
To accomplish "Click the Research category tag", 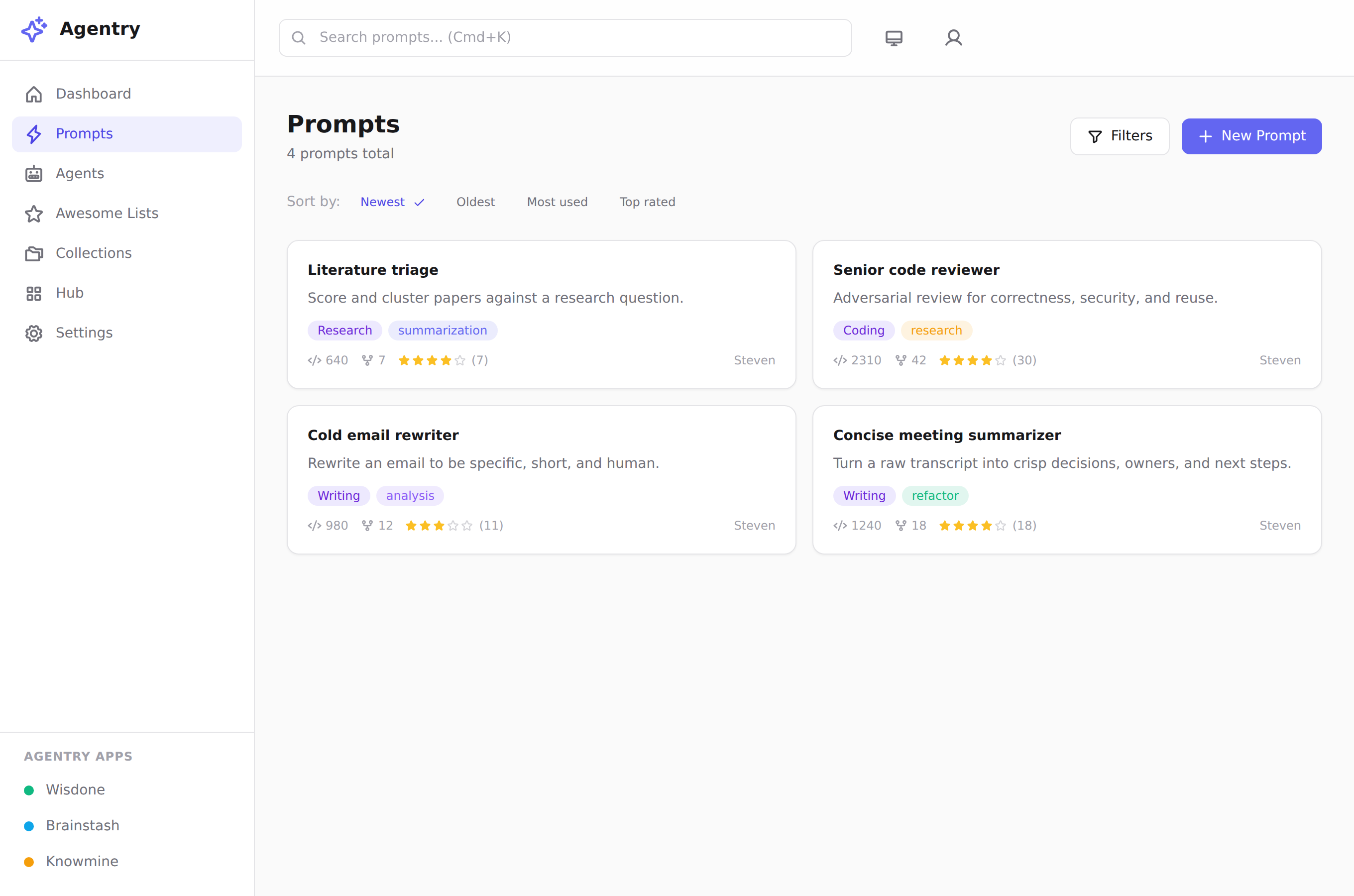I will (x=344, y=331).
